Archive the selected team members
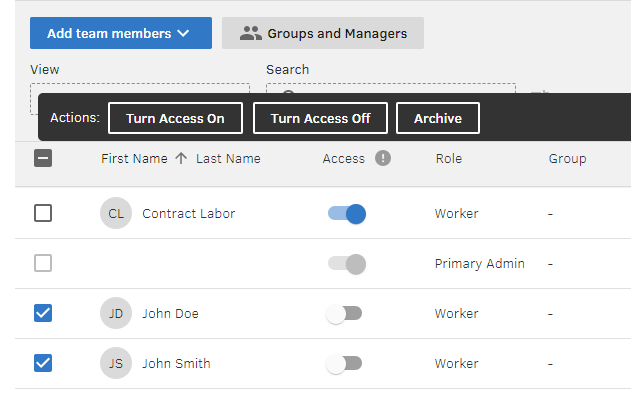 [438, 118]
